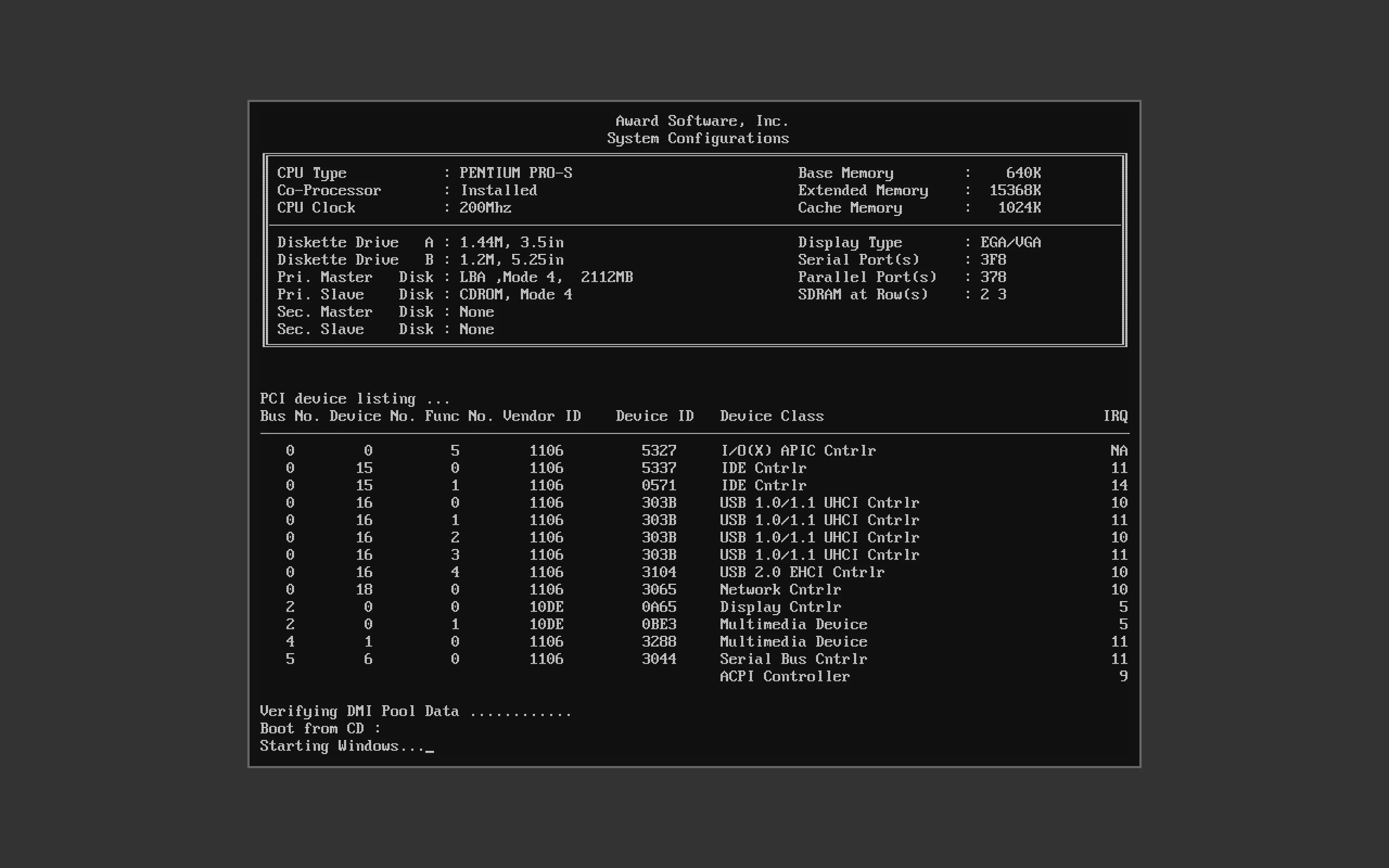Click the "Device No." column header
Viewport: 1389px width, 868px height.
click(373, 416)
